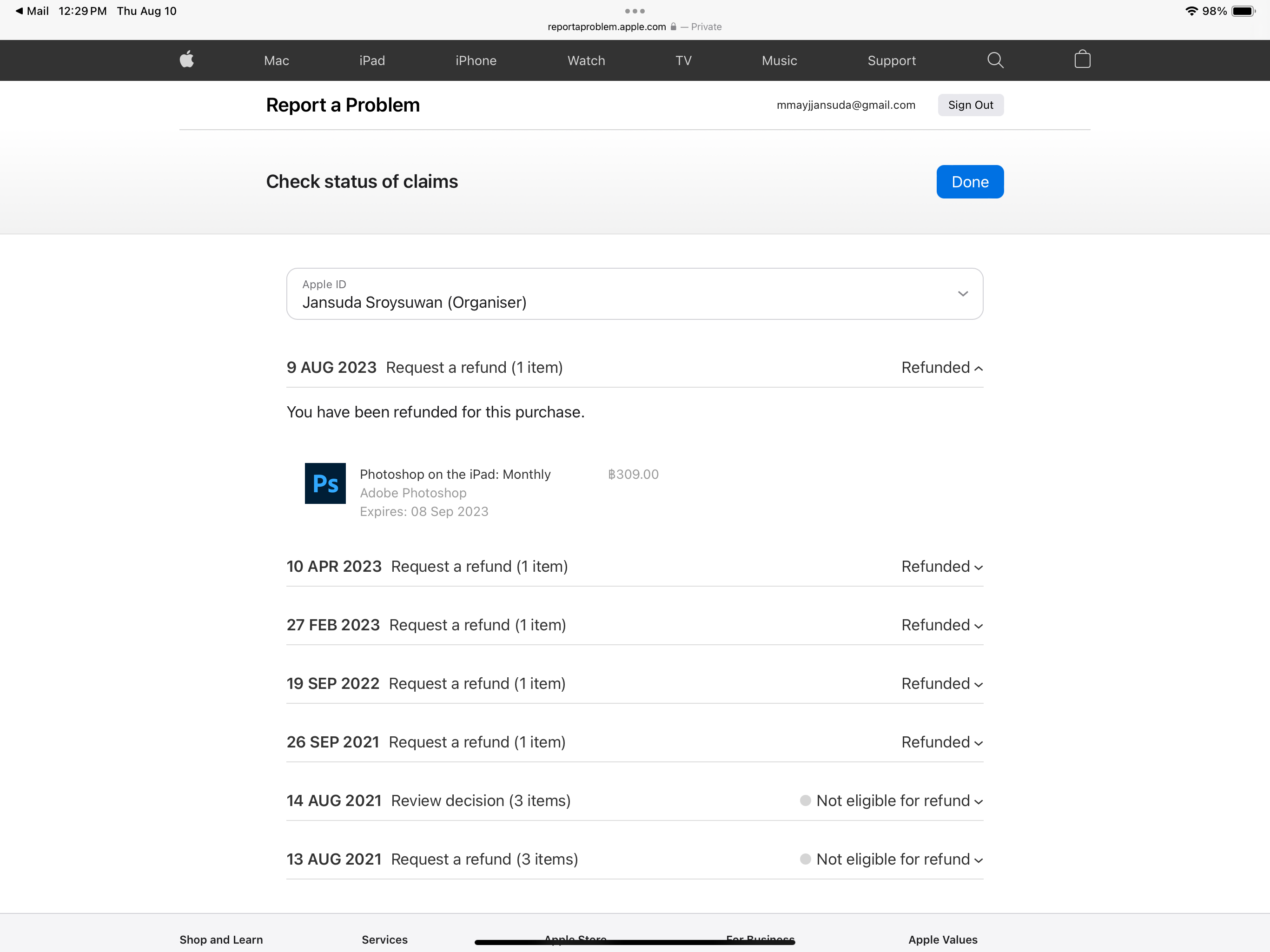Open the Support menu item

(891, 60)
